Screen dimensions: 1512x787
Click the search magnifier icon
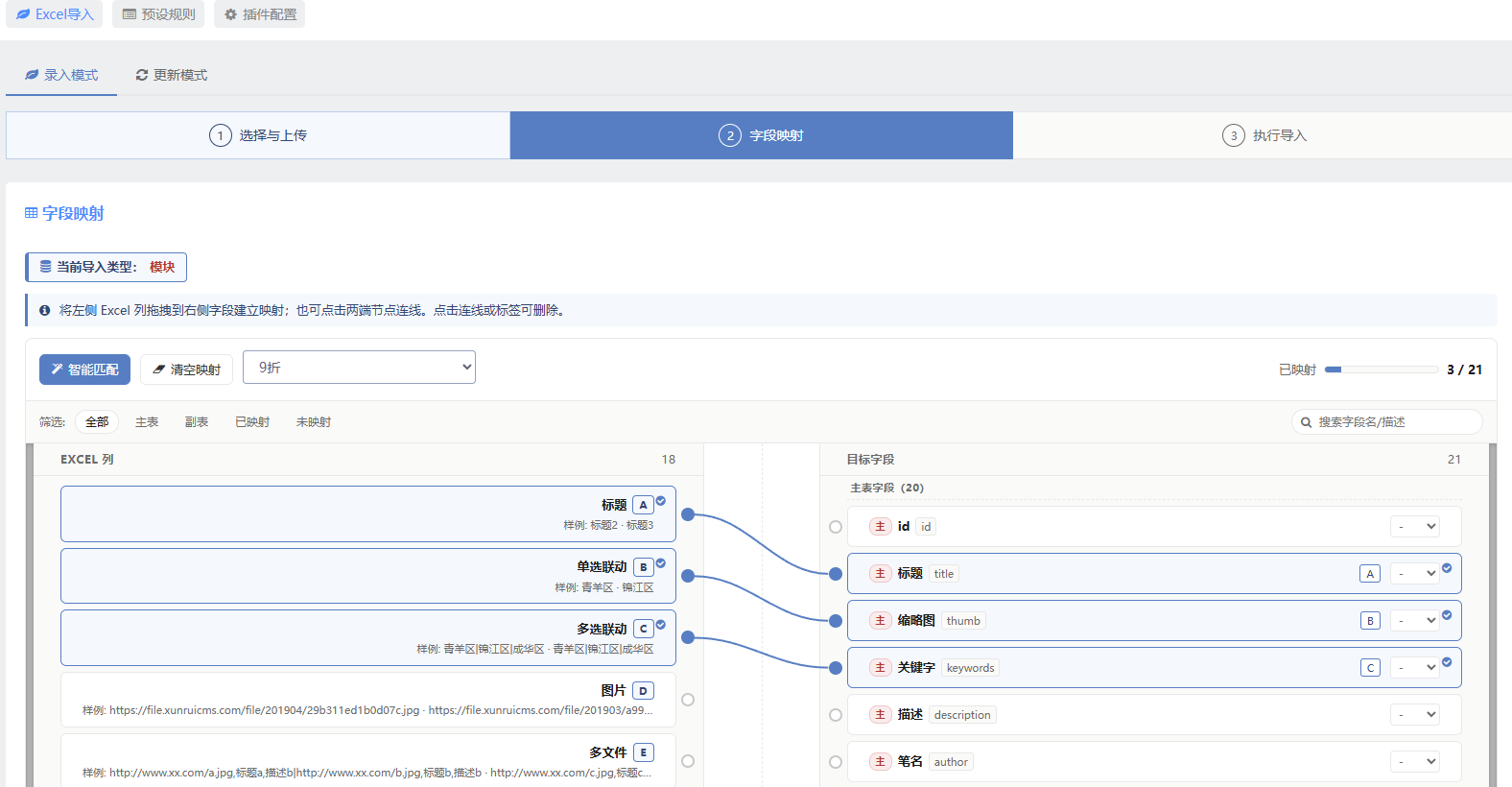[x=1306, y=422]
